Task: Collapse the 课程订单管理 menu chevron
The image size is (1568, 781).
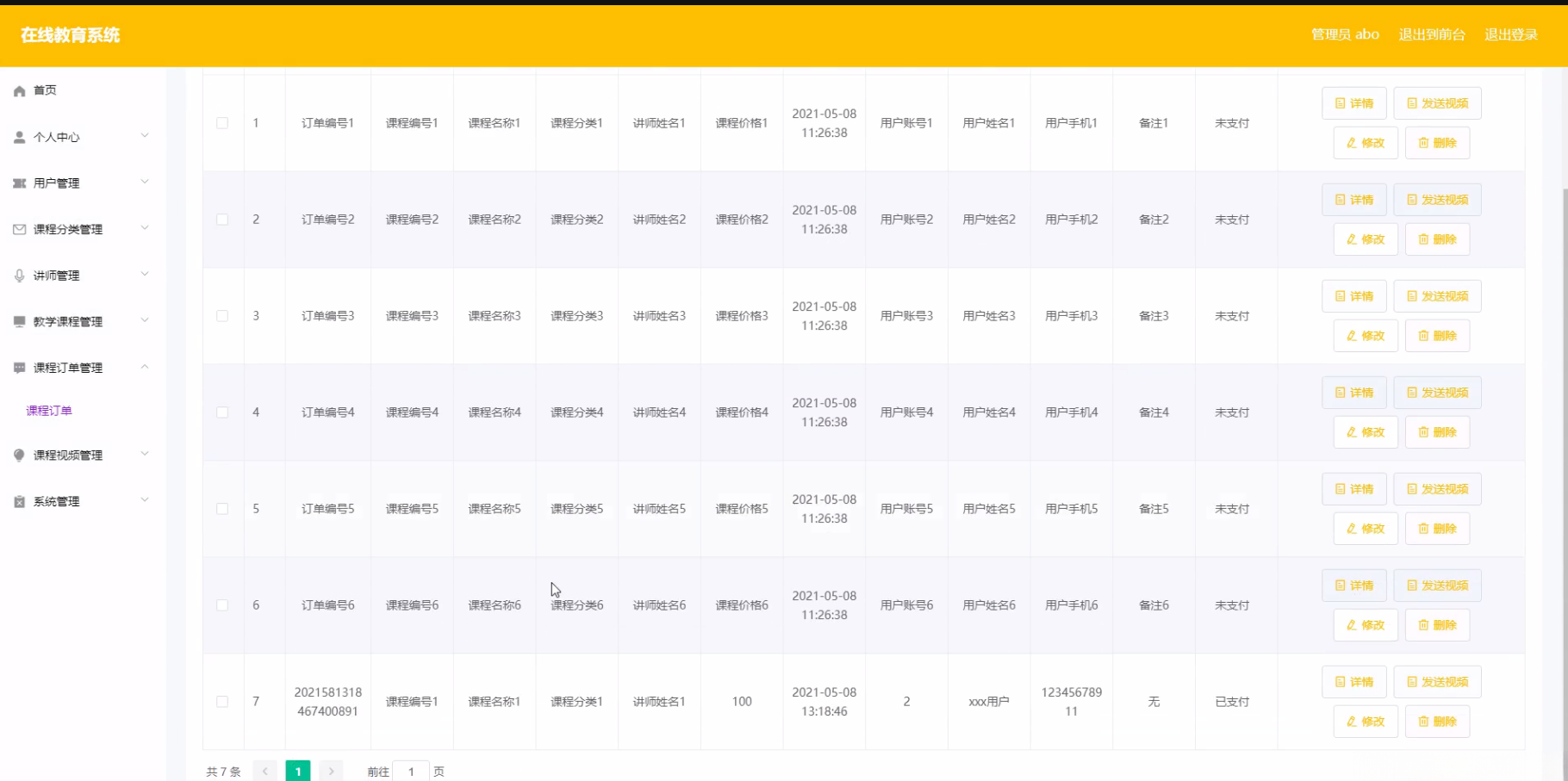Action: coord(145,366)
